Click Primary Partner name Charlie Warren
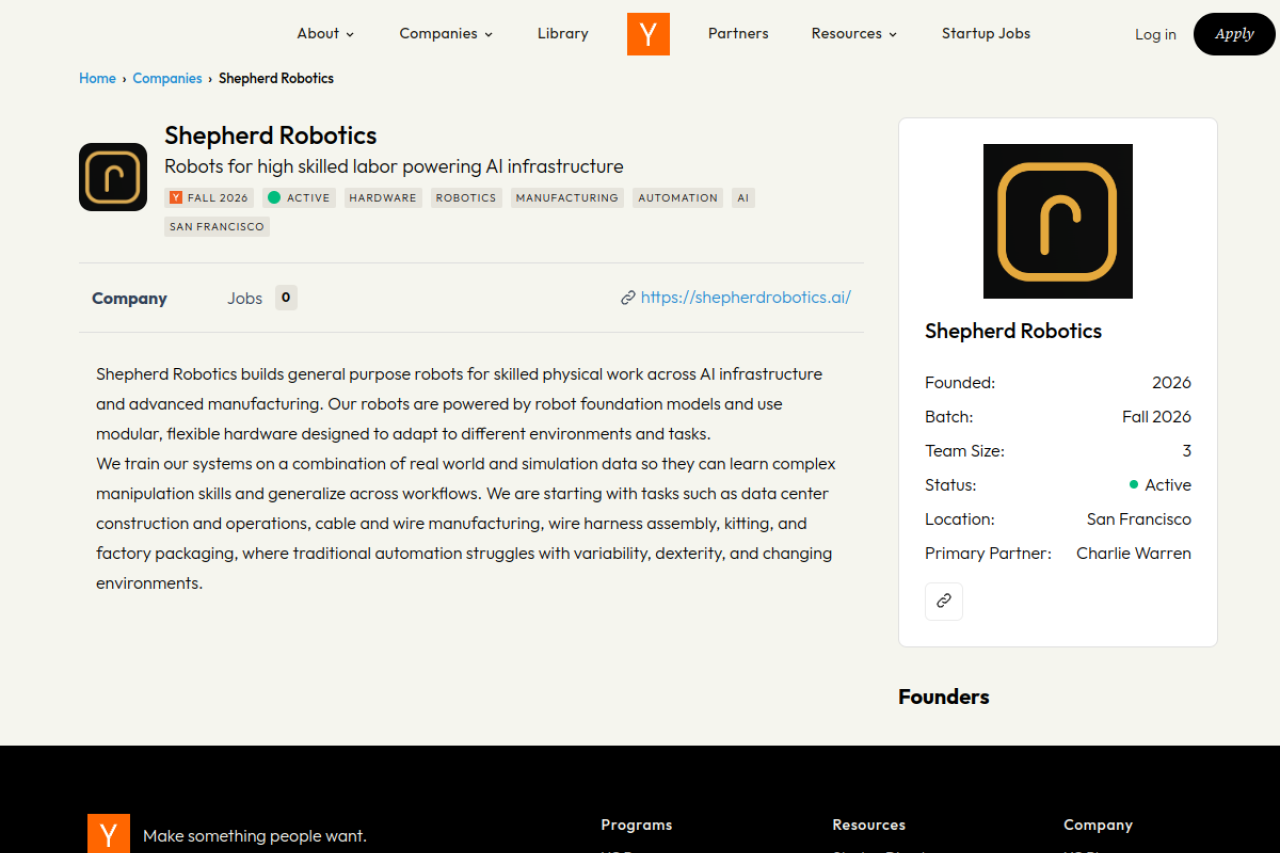Viewport: 1280px width, 853px height. tap(1134, 554)
